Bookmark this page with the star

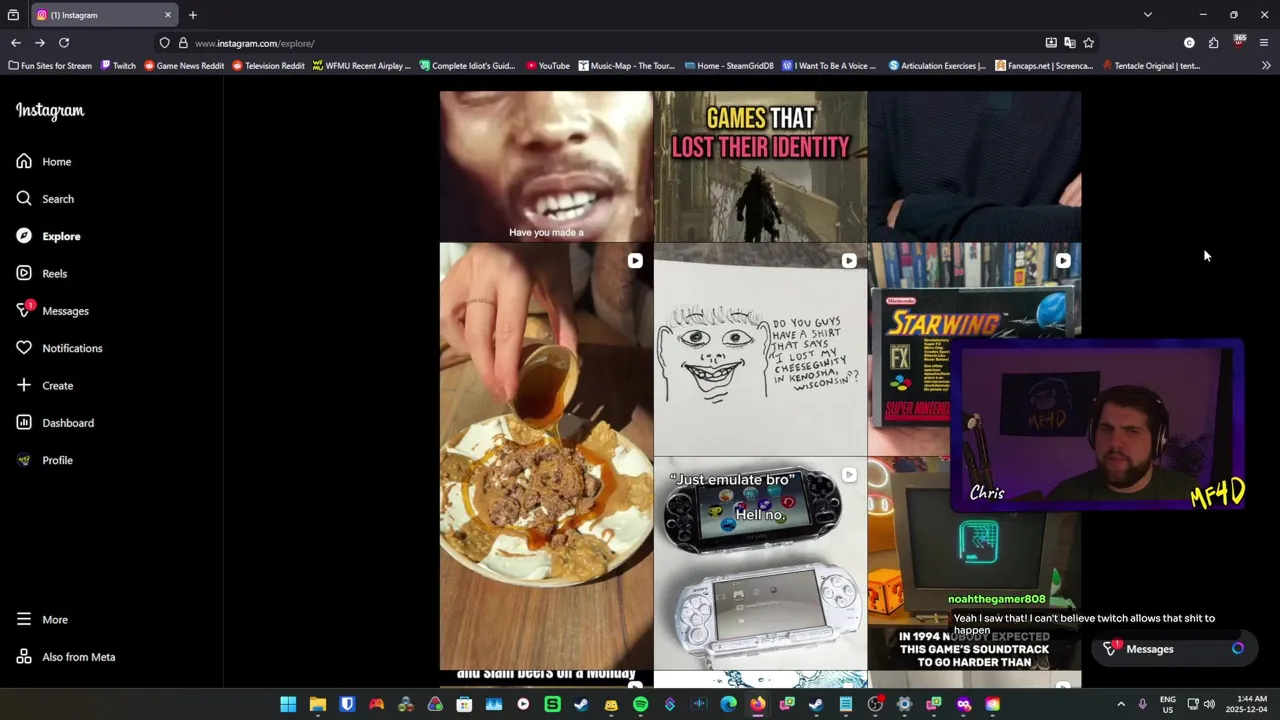[x=1088, y=43]
